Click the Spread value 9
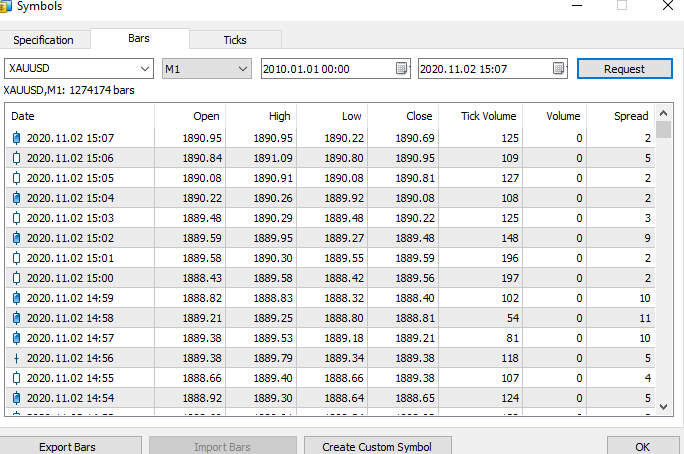The height and width of the screenshot is (454, 684). pos(647,238)
